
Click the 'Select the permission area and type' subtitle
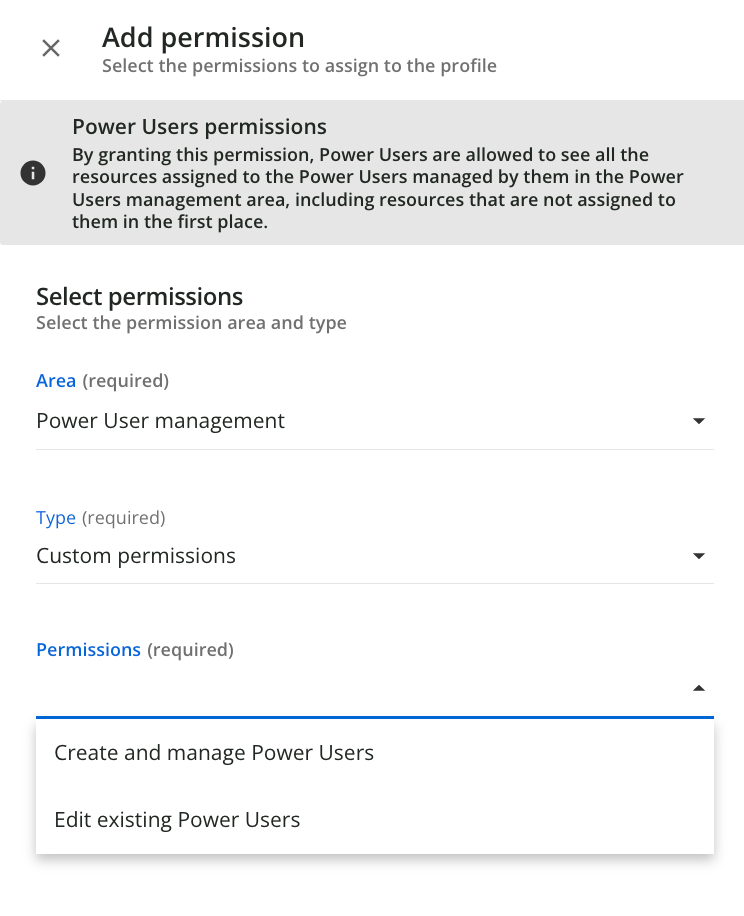pos(191,323)
